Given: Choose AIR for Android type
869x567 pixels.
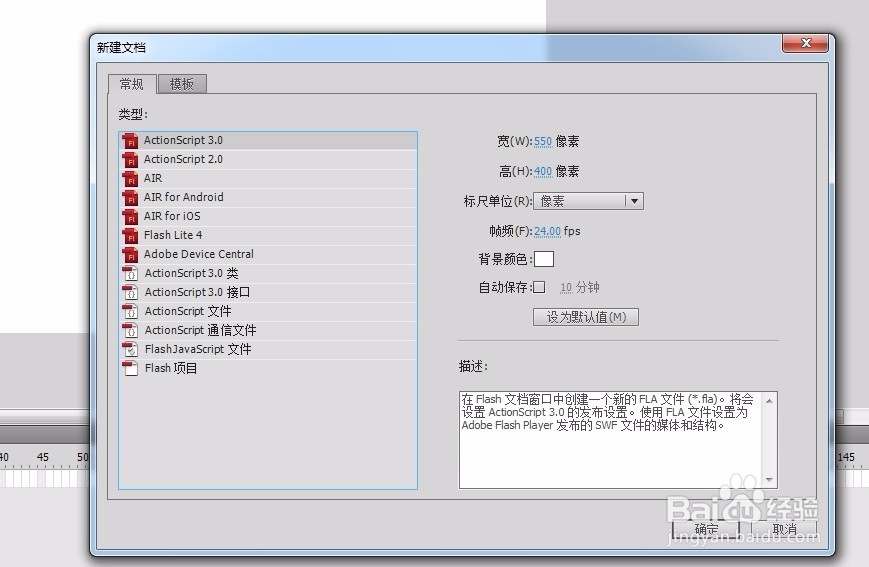Looking at the screenshot, I should (x=268, y=197).
